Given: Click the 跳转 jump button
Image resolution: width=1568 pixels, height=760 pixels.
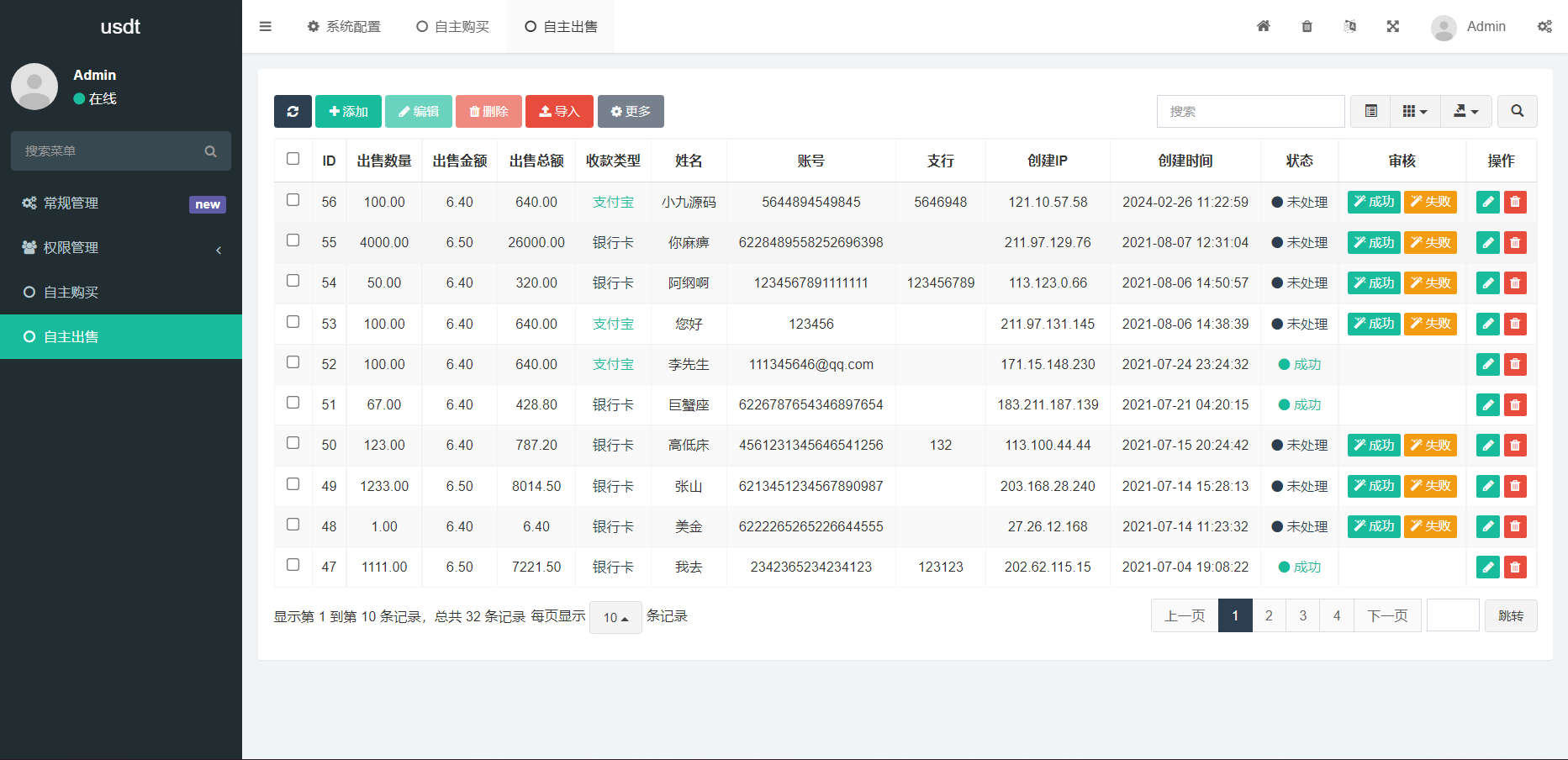Looking at the screenshot, I should pos(1511,615).
